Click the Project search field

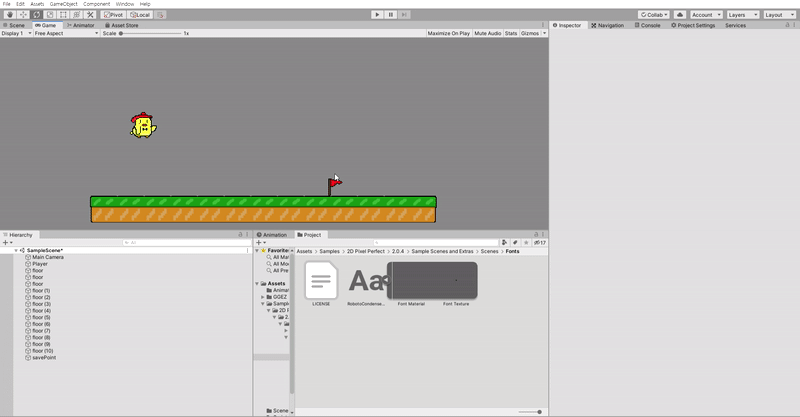point(436,243)
